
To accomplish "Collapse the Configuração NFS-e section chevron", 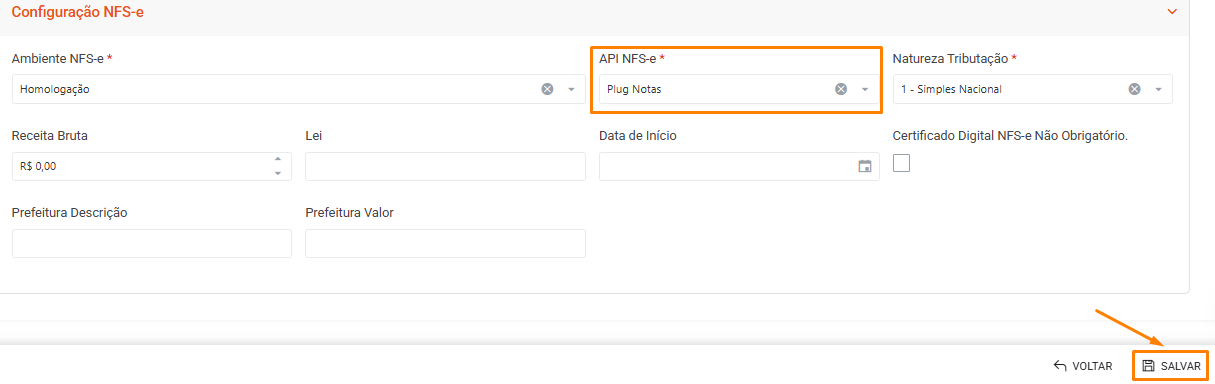I will pos(1172,11).
